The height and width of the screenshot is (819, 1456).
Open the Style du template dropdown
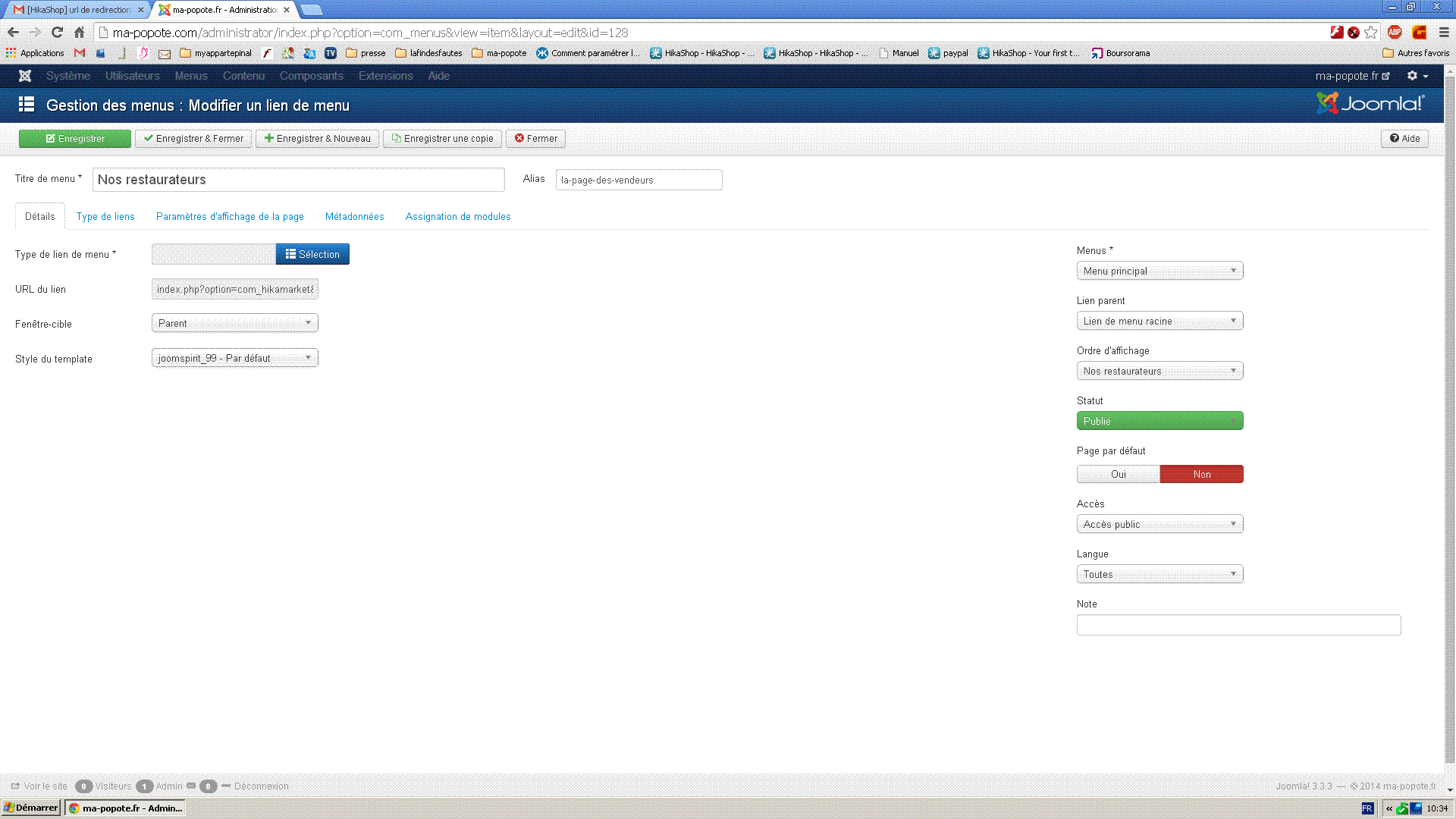234,358
